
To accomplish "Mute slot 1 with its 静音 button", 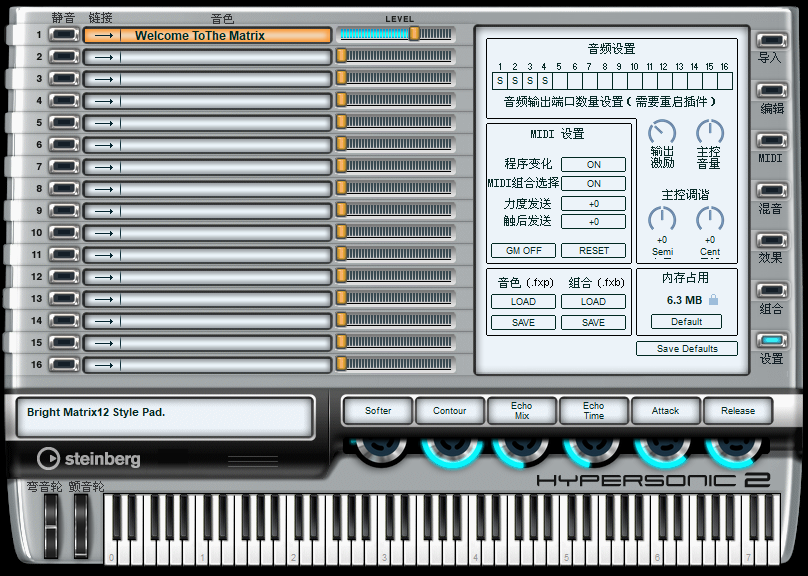I will 64,35.
